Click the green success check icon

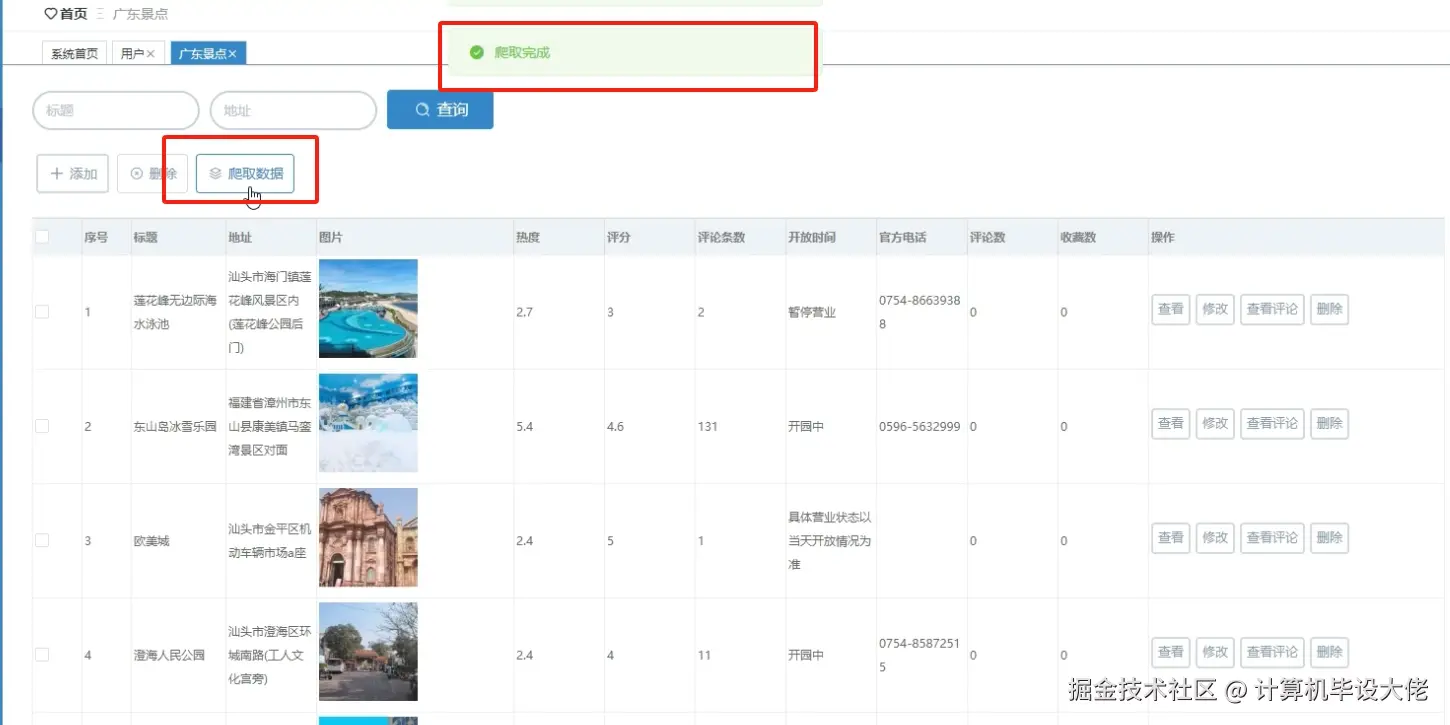point(477,52)
